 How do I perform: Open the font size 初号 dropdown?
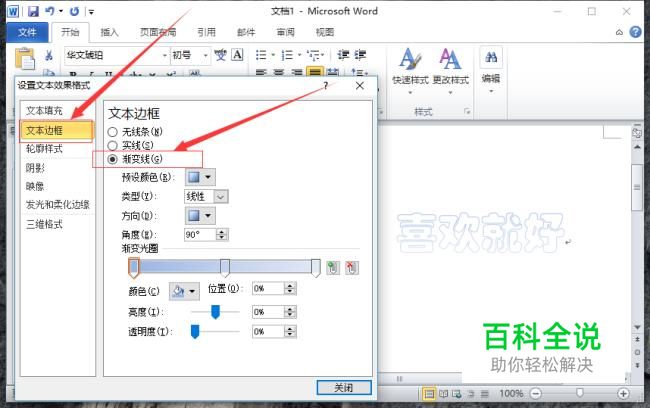(205, 55)
